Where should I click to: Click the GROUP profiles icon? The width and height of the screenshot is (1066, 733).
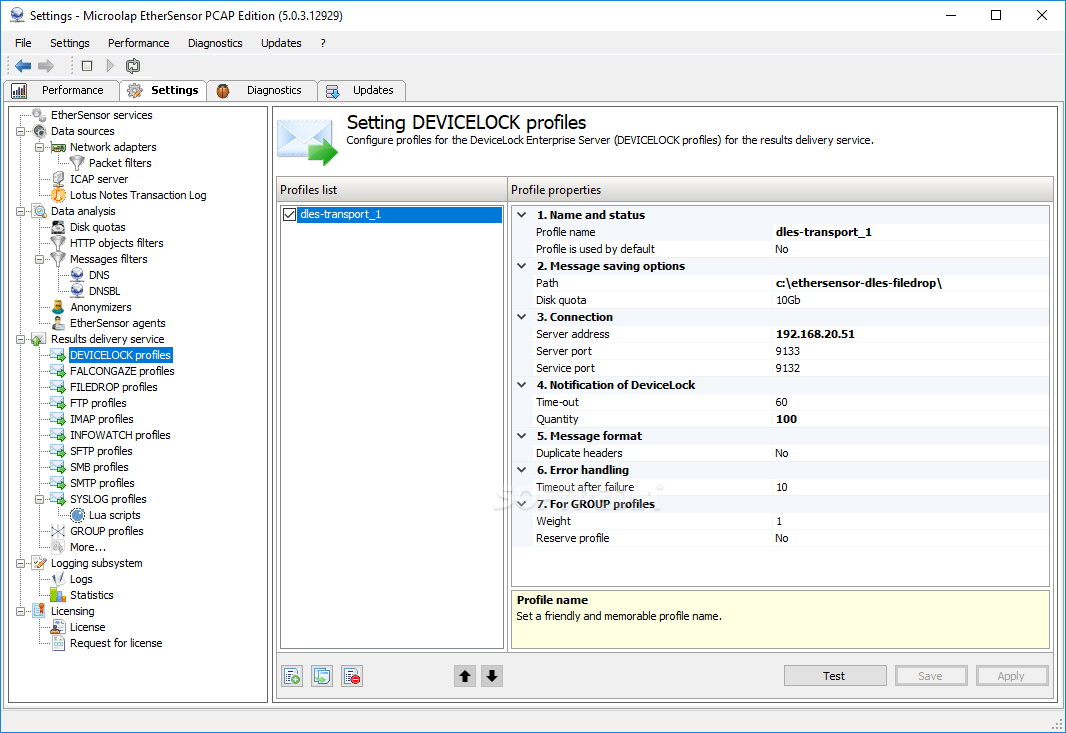point(58,530)
